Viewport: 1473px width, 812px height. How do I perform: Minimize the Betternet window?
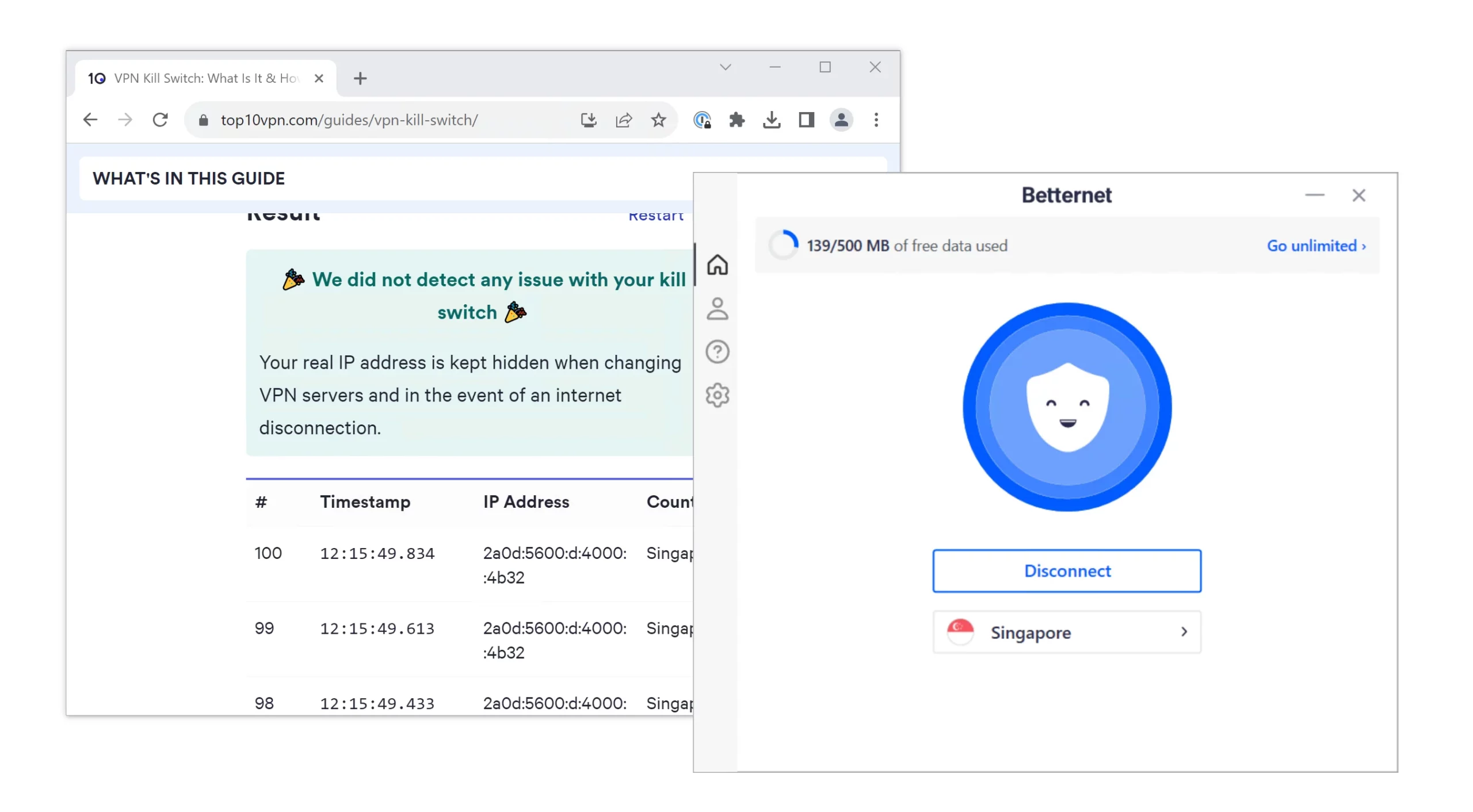coord(1314,195)
